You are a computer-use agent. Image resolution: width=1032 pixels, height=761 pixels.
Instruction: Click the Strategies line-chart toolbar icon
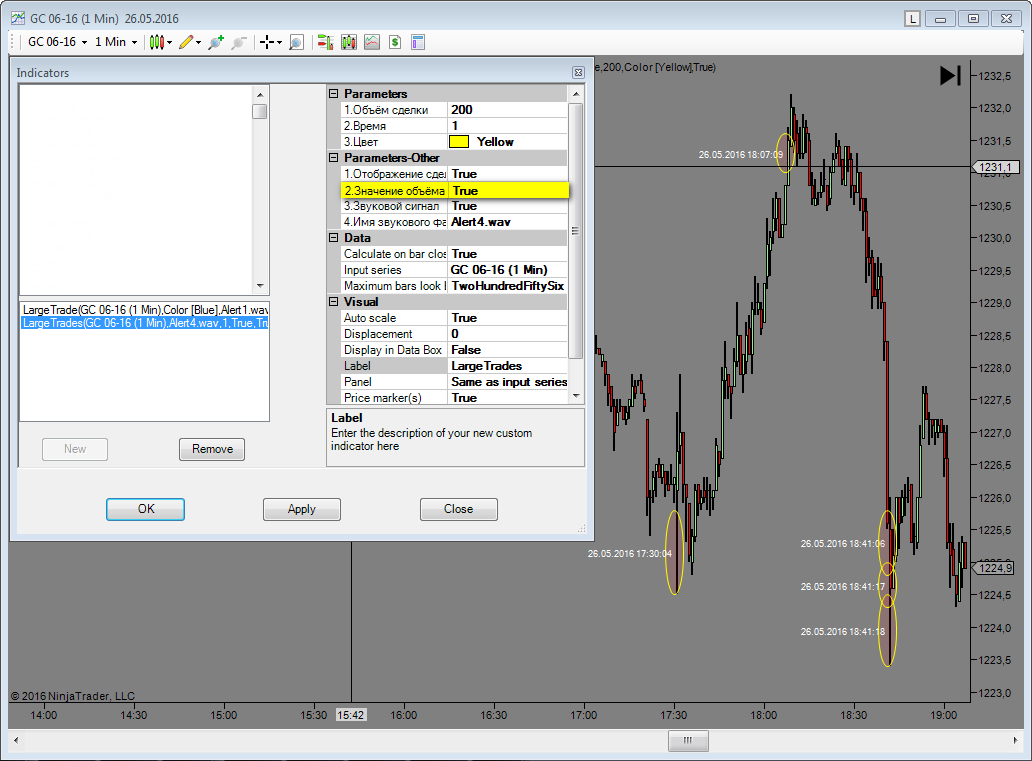click(372, 42)
